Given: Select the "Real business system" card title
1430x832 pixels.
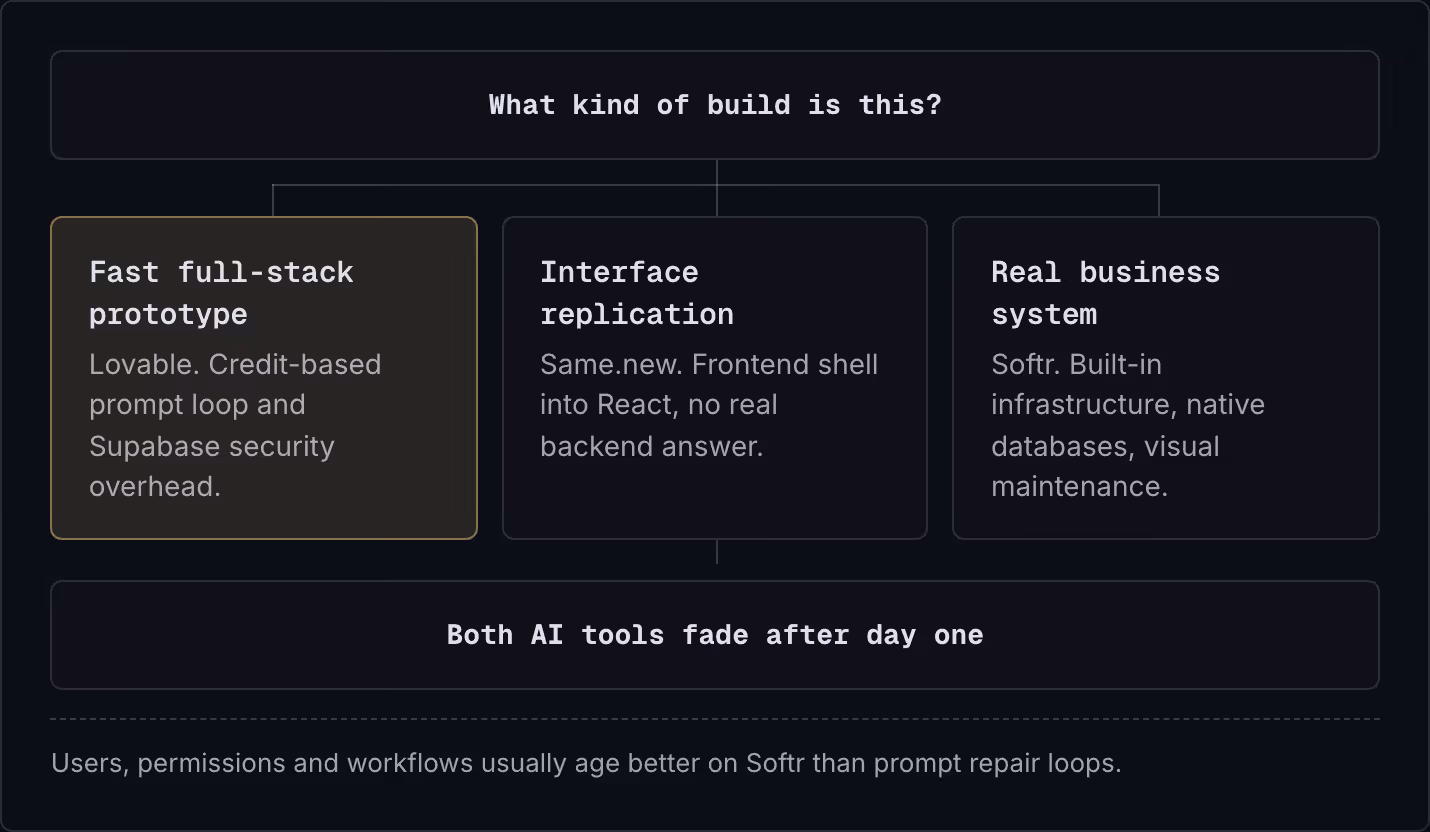Looking at the screenshot, I should click(1105, 293).
